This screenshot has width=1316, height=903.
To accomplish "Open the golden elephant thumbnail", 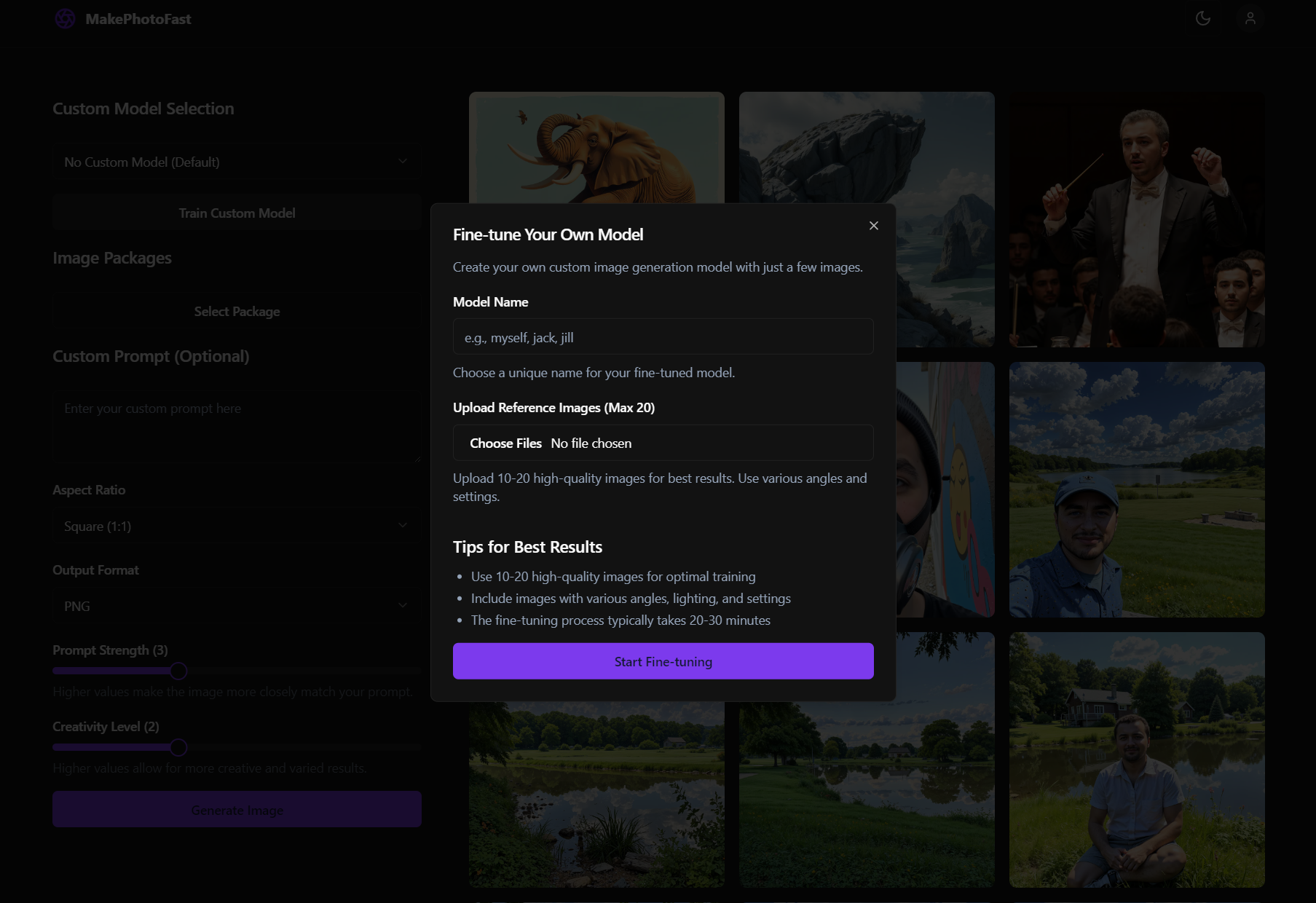I will click(596, 147).
